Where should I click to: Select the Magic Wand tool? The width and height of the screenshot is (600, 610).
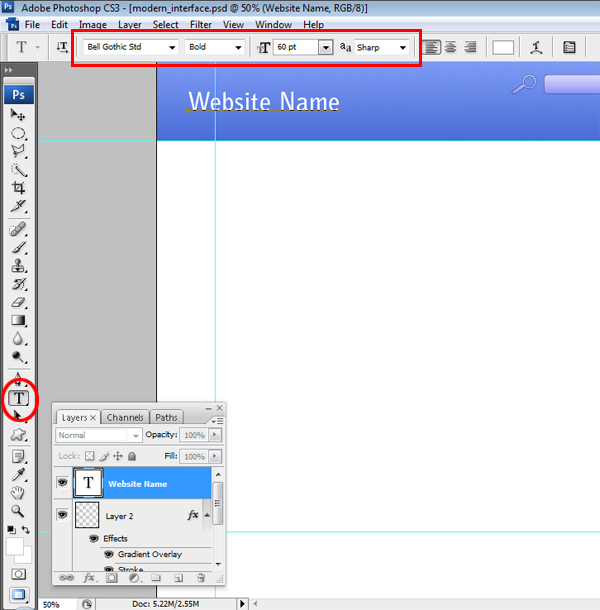tap(18, 170)
